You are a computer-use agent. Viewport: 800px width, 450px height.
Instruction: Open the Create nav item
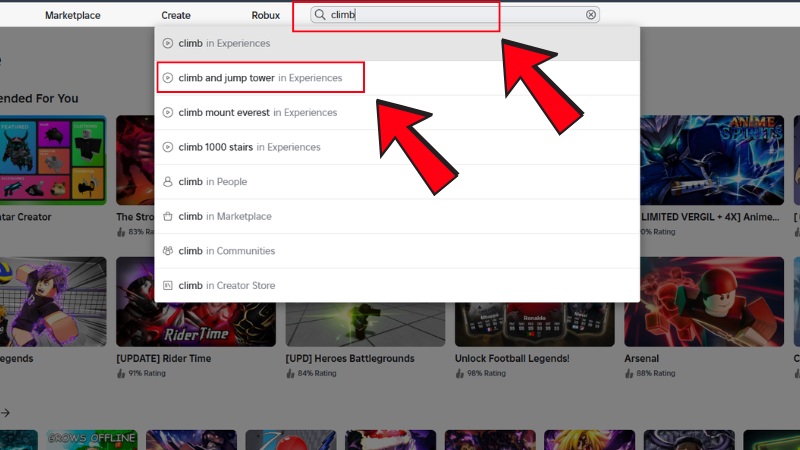176,15
